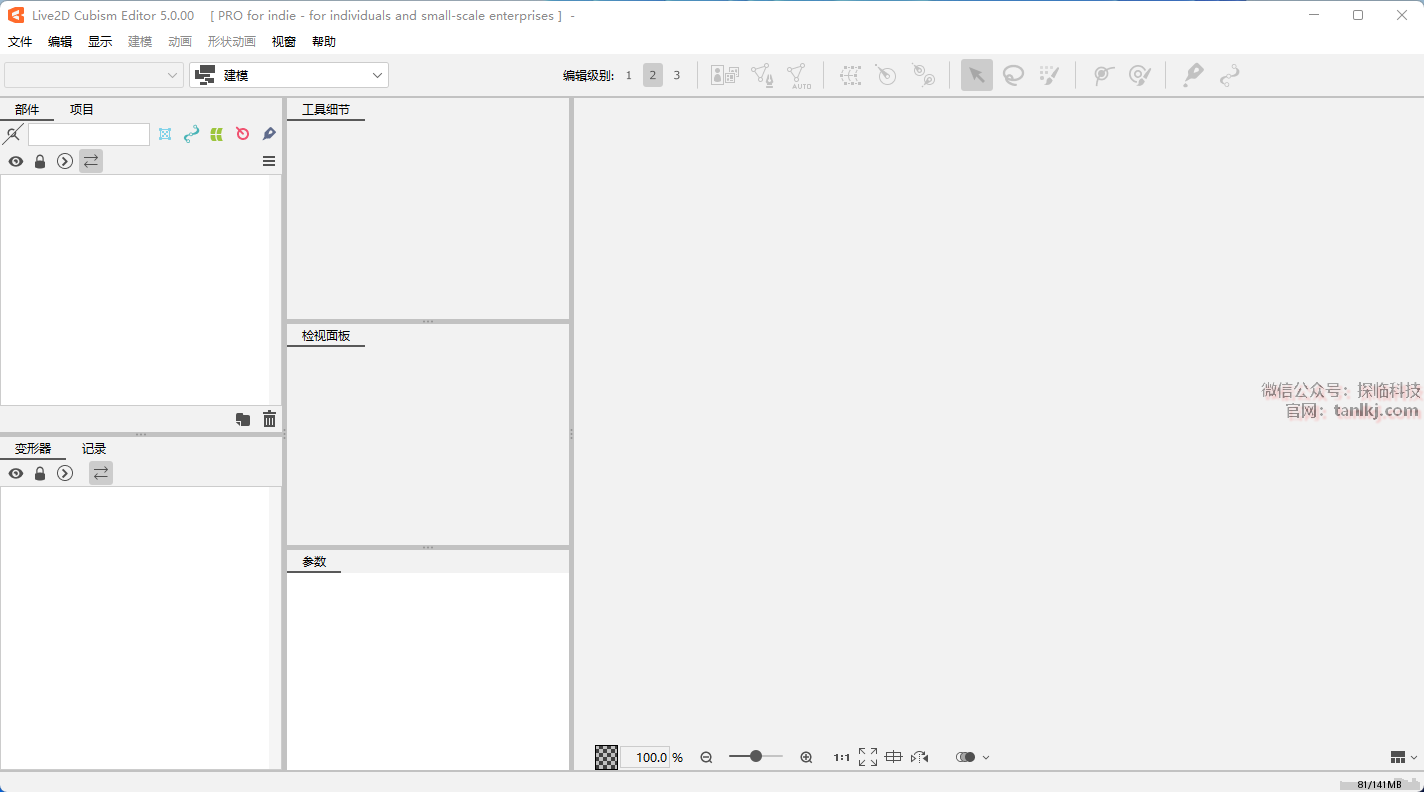Create a new part folder
Screen dimensions: 1424x792
(x=243, y=420)
